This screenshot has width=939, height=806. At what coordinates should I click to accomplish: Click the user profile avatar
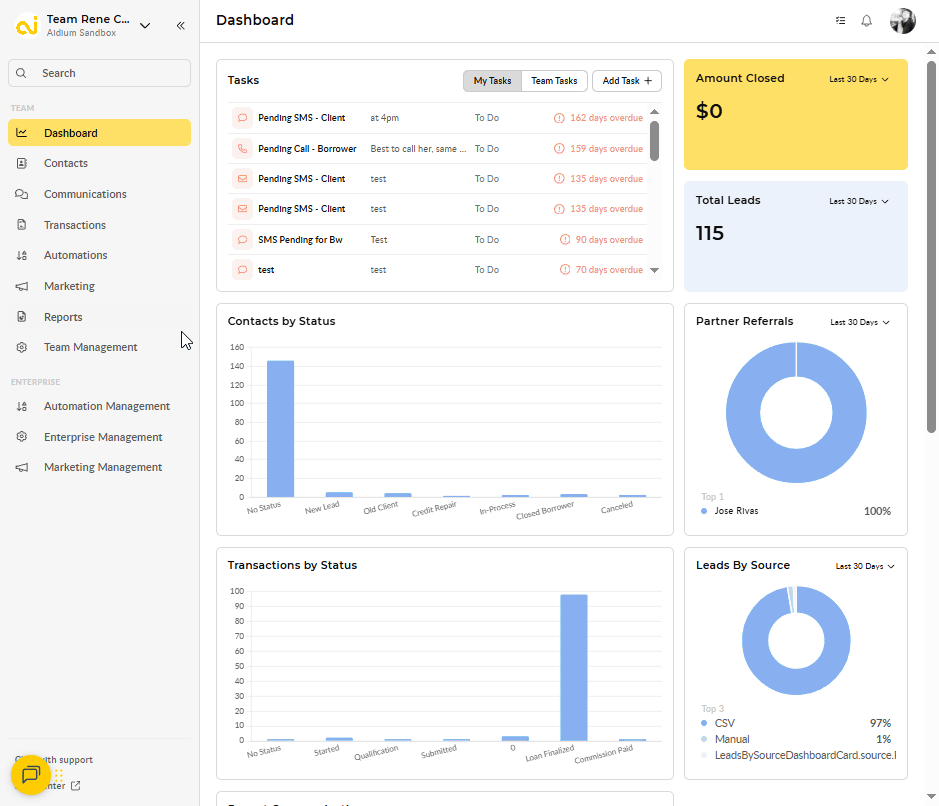tap(903, 21)
